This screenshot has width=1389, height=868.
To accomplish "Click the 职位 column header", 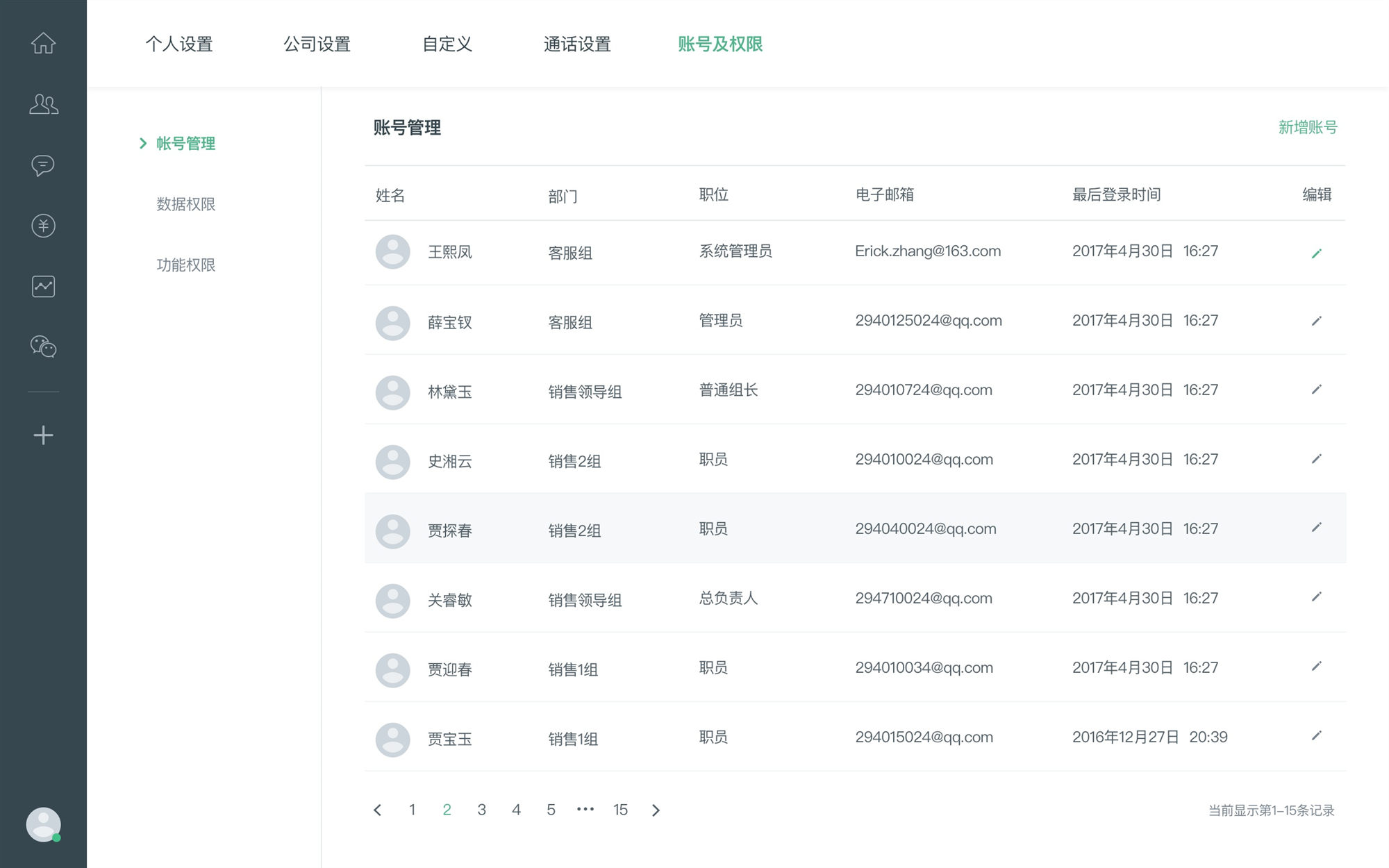I will tap(713, 194).
